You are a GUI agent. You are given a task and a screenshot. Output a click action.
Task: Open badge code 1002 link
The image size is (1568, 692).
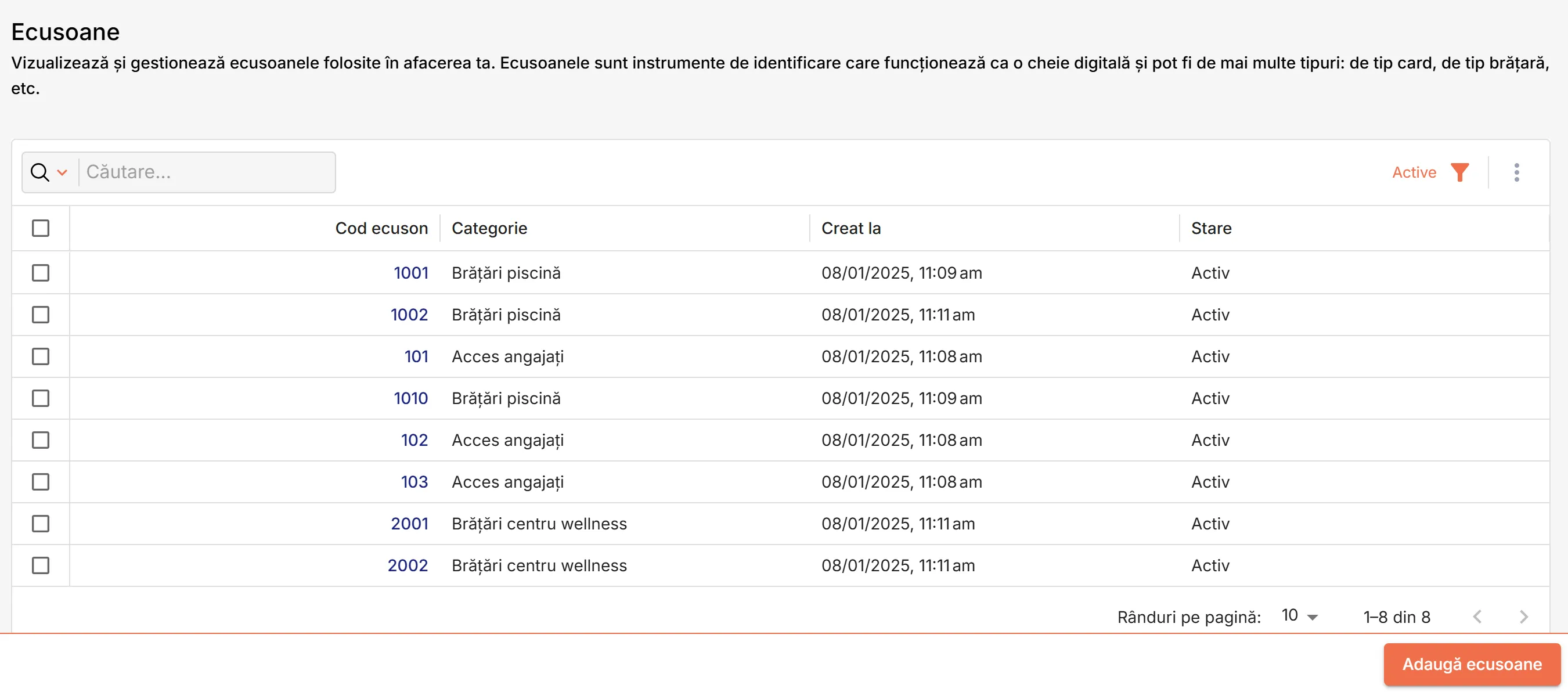tap(409, 315)
